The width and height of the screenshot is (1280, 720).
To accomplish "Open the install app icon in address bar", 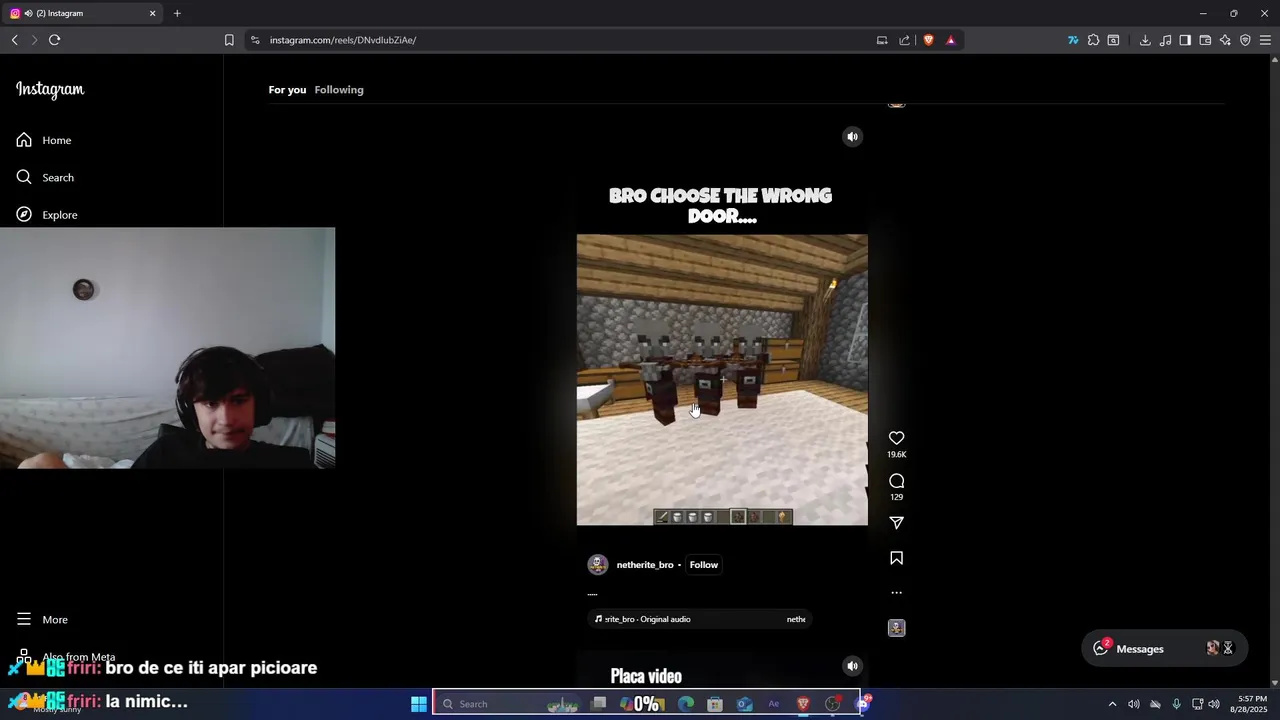I will tap(882, 40).
